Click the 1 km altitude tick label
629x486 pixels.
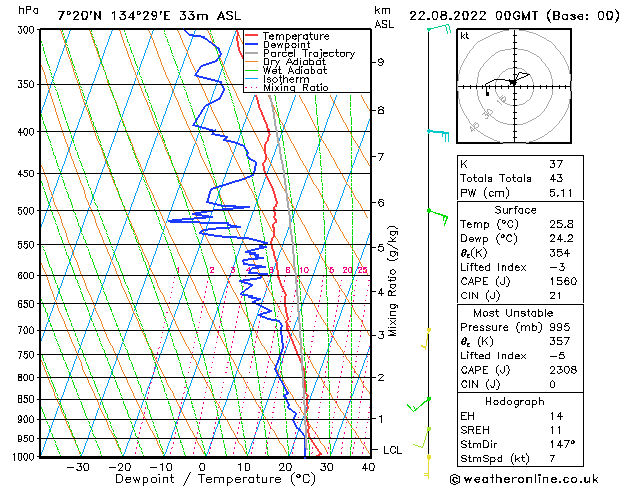(381, 419)
